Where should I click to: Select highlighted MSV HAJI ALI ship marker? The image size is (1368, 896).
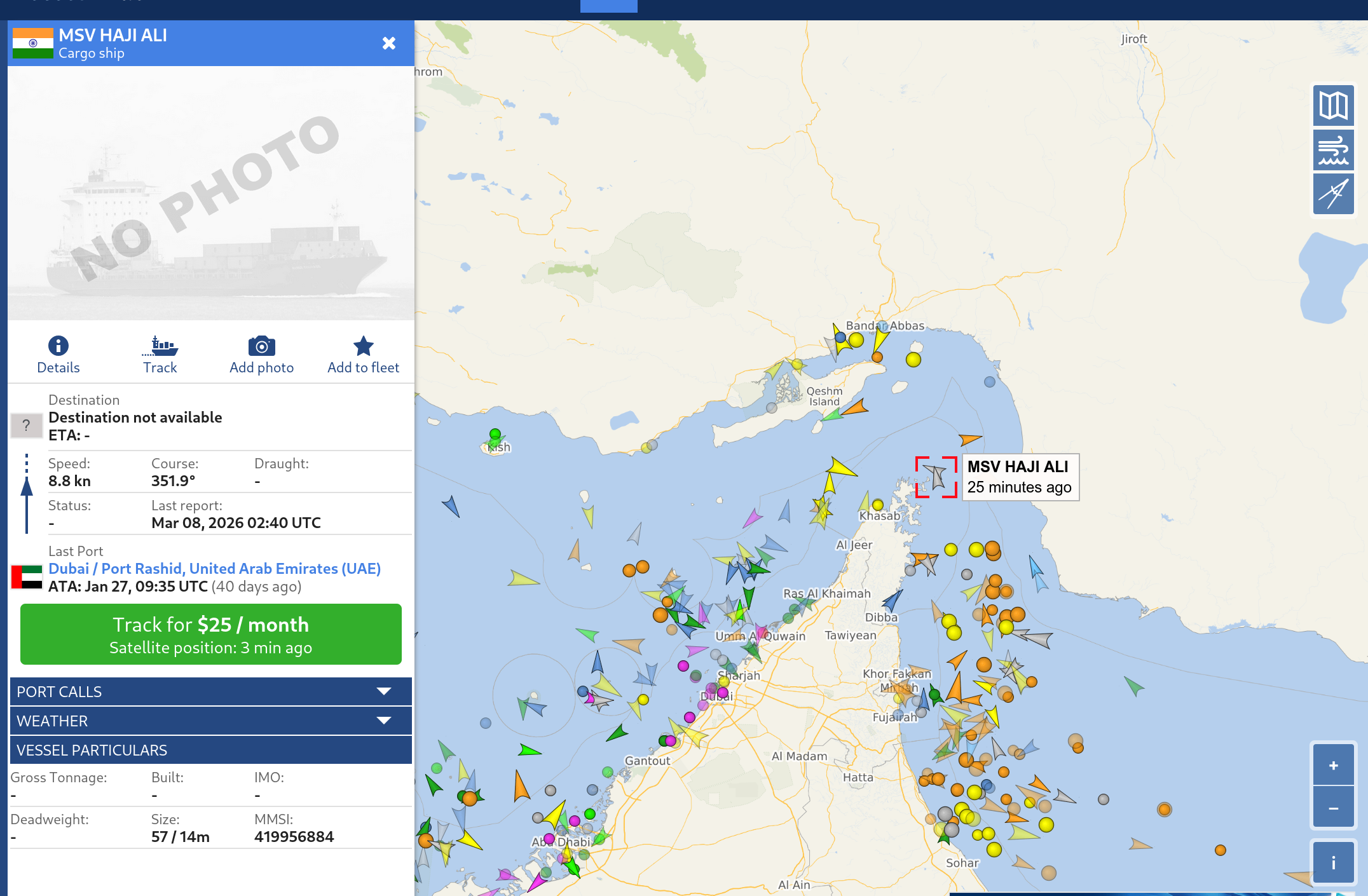(936, 477)
